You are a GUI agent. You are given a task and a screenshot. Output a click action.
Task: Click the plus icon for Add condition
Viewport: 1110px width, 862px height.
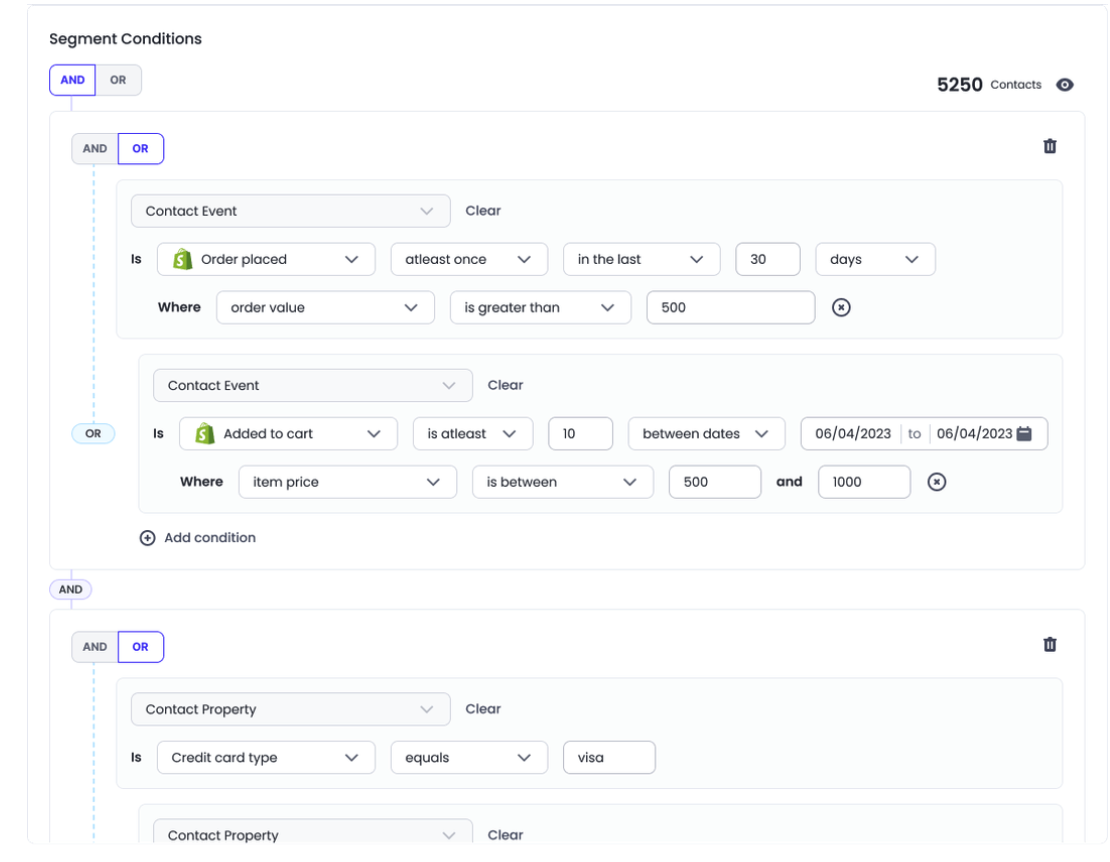148,538
